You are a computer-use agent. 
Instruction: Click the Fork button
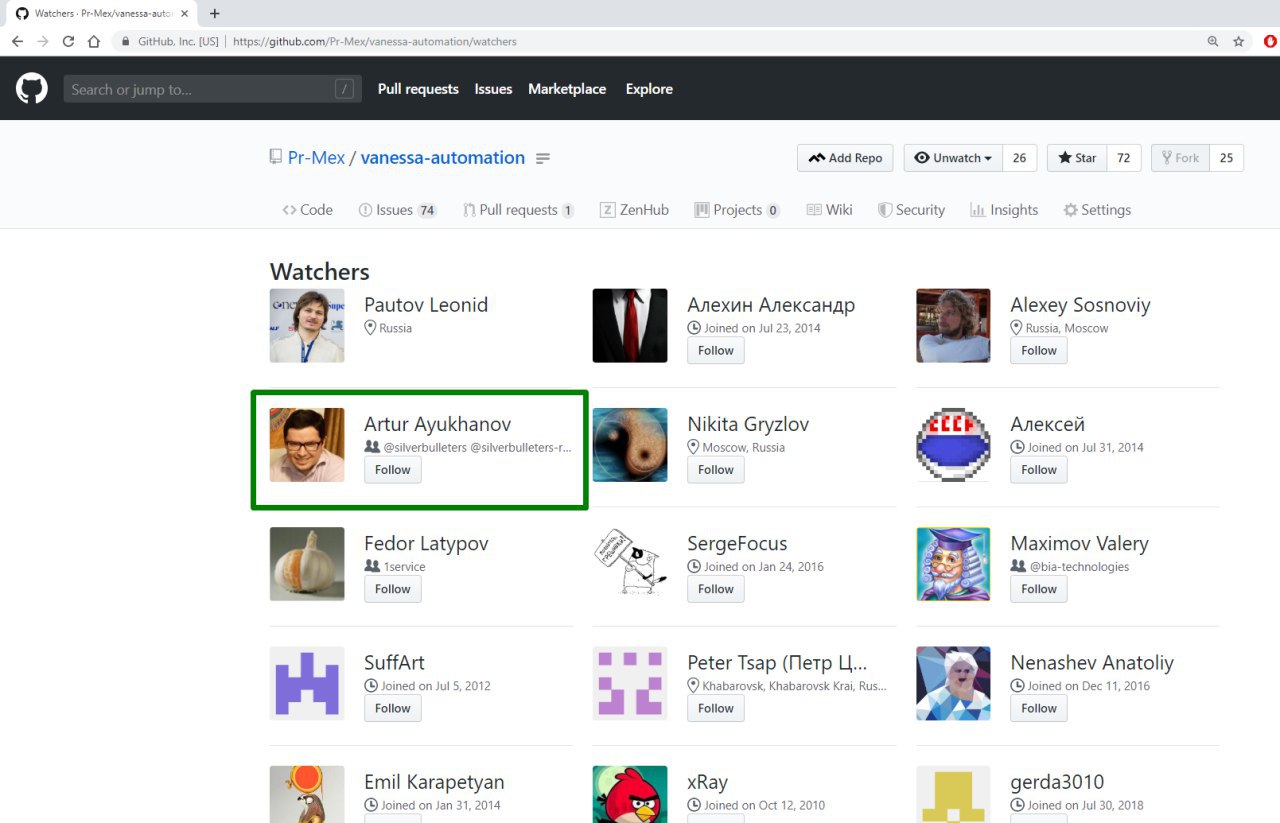(1180, 158)
